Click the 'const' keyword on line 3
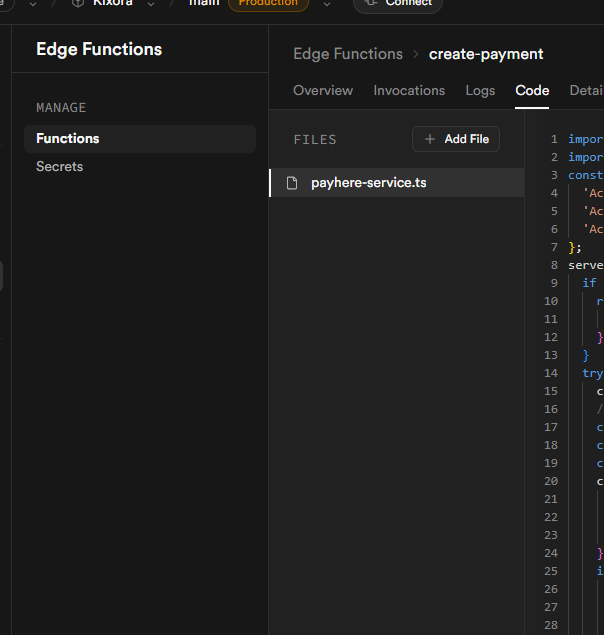The height and width of the screenshot is (635, 604). (x=586, y=175)
